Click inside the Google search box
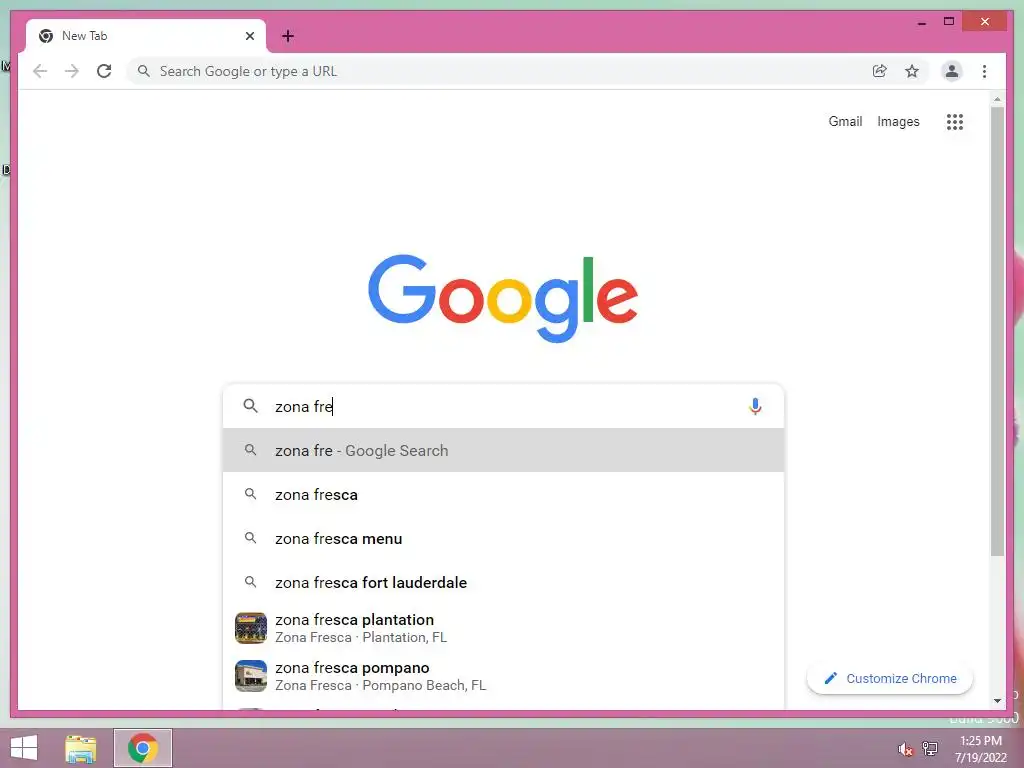 pyautogui.click(x=503, y=406)
